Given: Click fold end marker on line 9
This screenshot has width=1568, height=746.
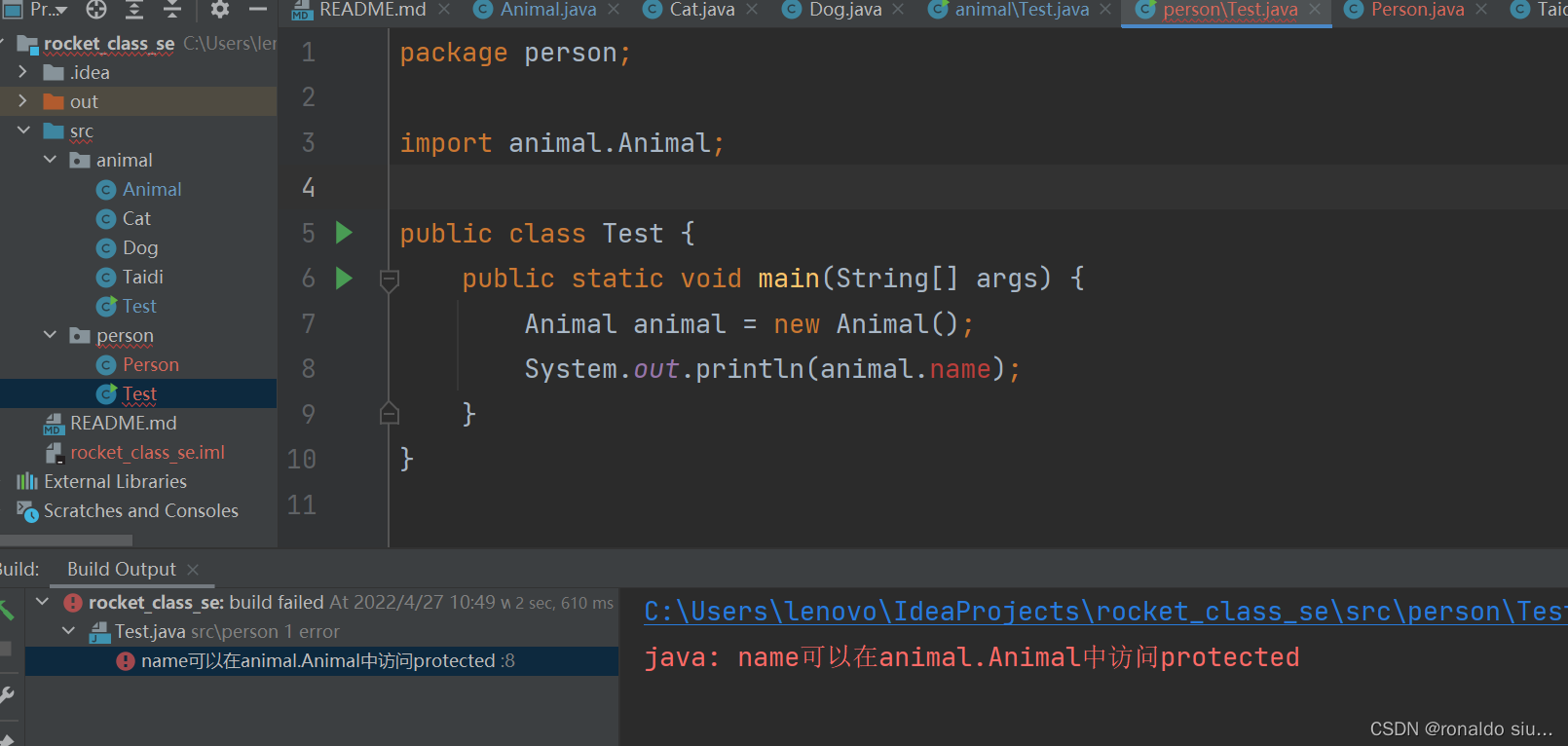Looking at the screenshot, I should click(389, 414).
